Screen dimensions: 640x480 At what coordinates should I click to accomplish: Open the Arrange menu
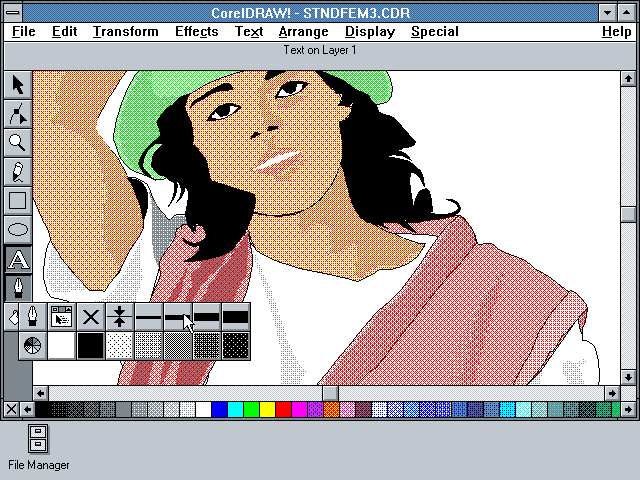click(303, 31)
